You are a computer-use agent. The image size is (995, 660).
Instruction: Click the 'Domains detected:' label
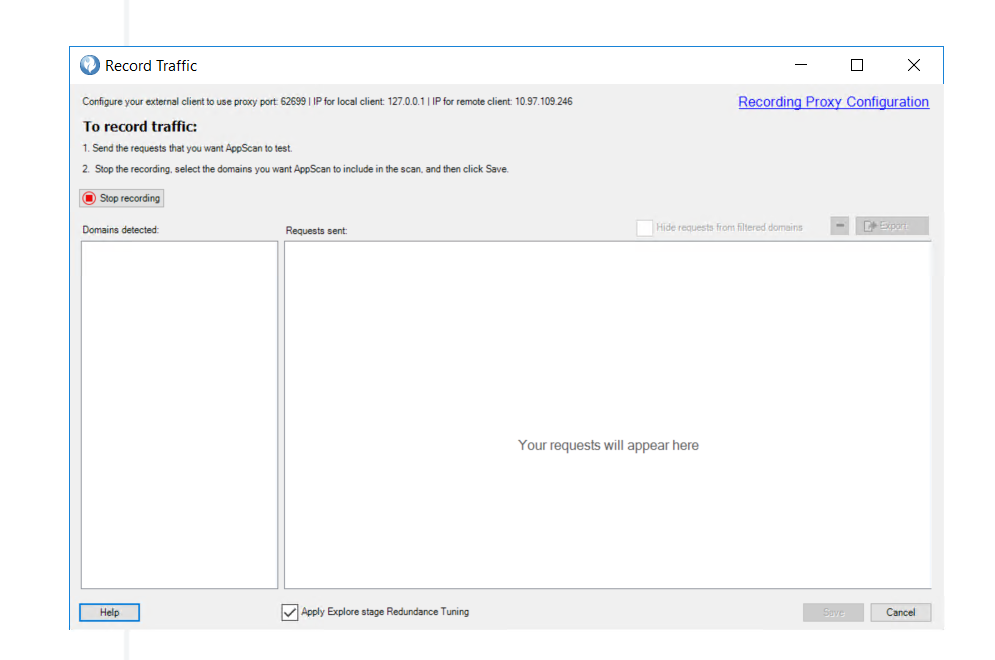click(x=121, y=230)
